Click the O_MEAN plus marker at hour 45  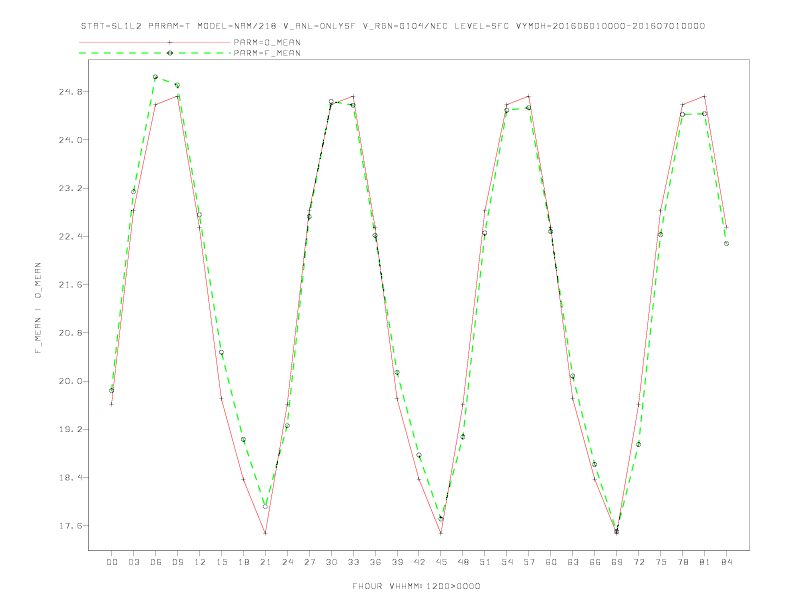point(441,533)
